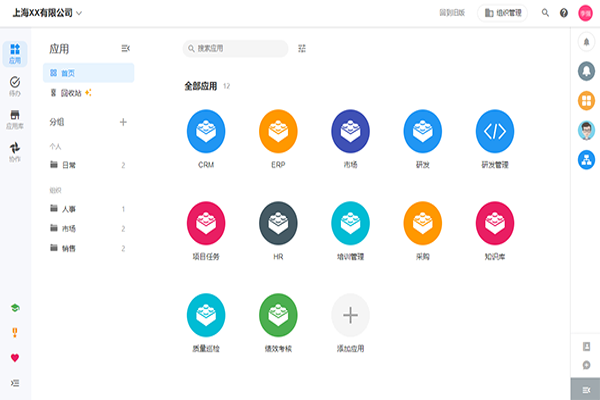Collapse the right sidebar panel

pos(586,388)
